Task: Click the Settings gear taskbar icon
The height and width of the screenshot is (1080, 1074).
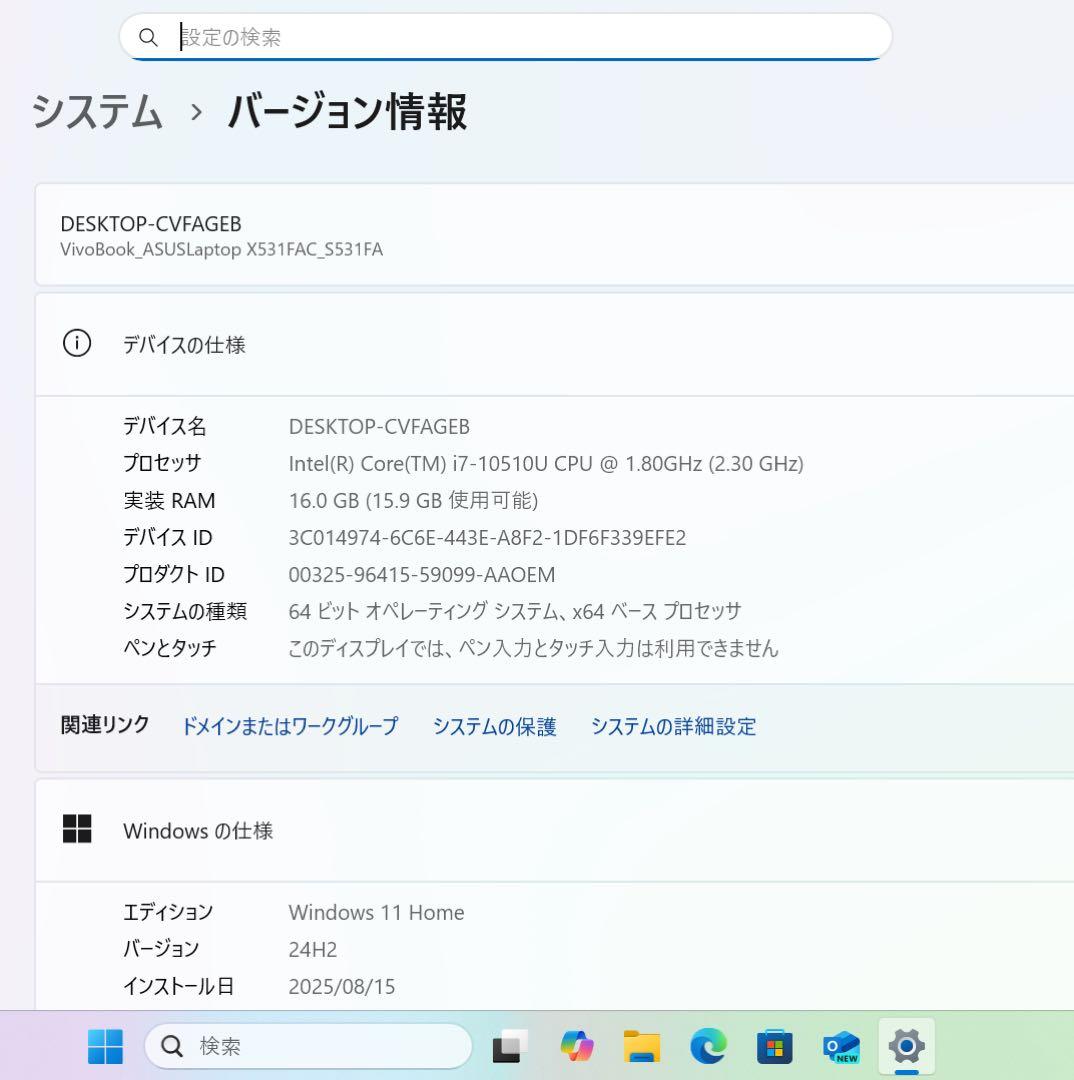Action: click(907, 1046)
